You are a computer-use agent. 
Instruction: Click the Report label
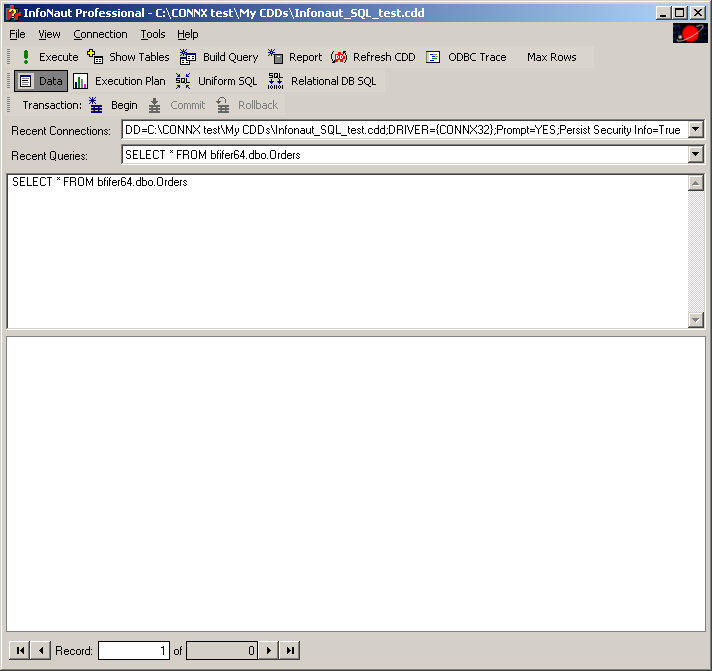click(x=305, y=57)
